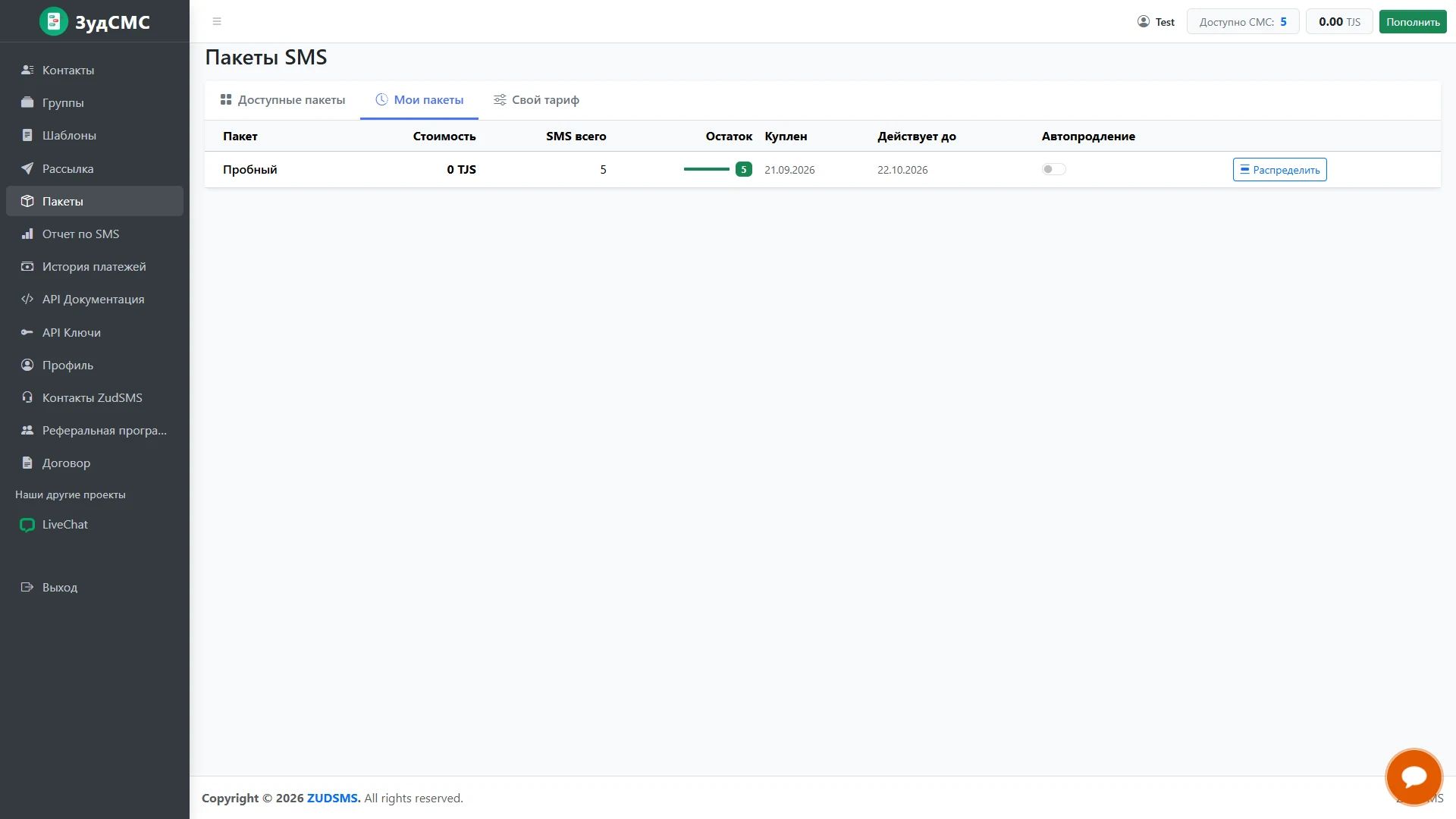The image size is (1456, 819).
Task: Open Контакты ZudSMS headset icon
Action: click(x=27, y=397)
